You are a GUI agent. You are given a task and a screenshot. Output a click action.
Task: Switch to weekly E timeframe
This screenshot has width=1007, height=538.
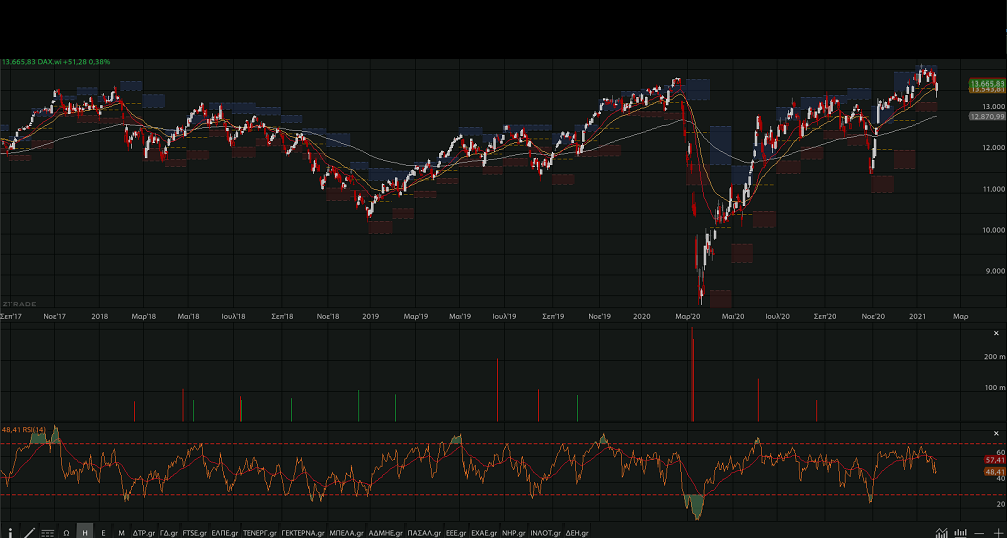point(103,533)
